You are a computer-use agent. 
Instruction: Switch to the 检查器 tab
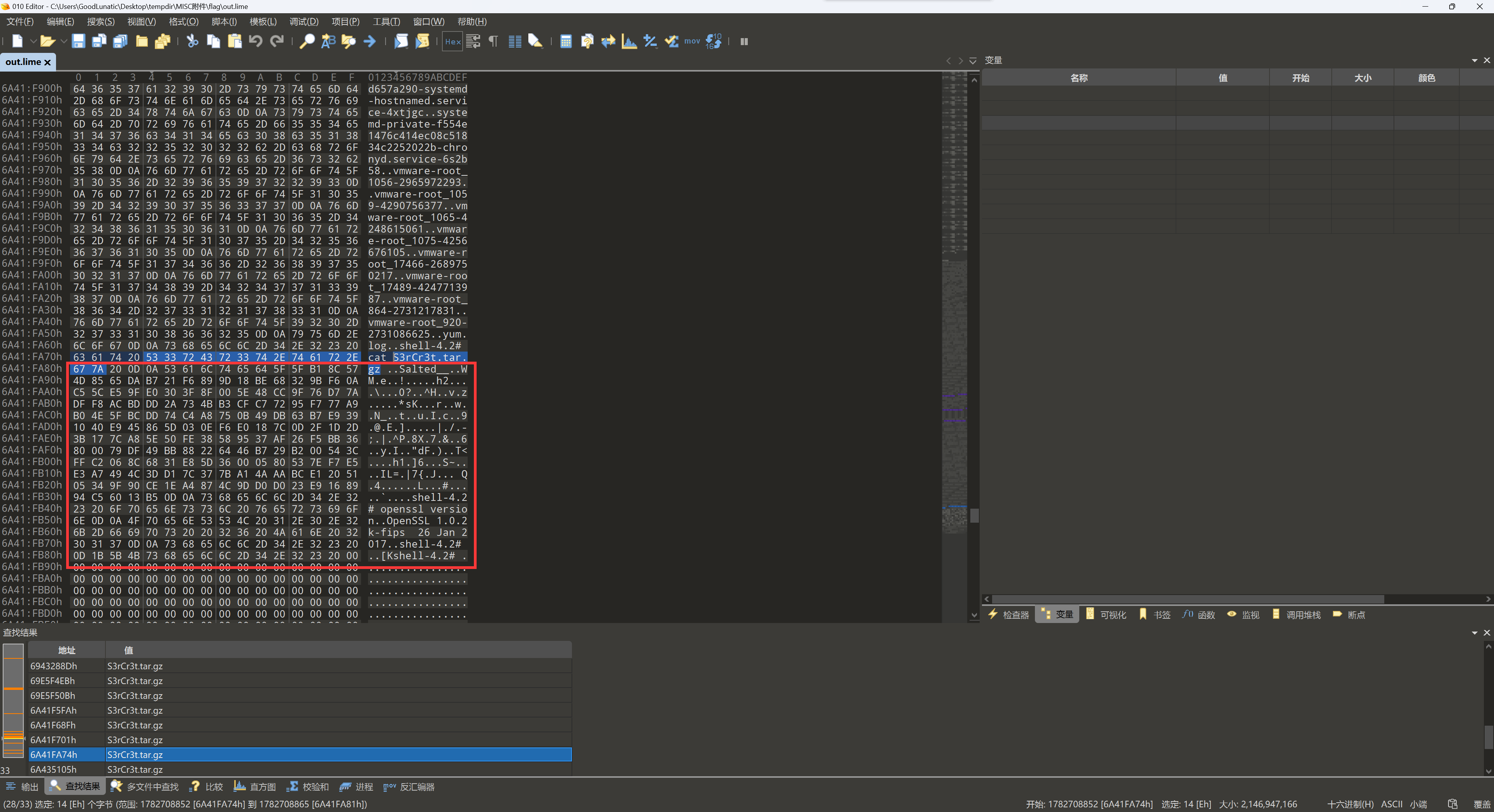(x=1008, y=614)
